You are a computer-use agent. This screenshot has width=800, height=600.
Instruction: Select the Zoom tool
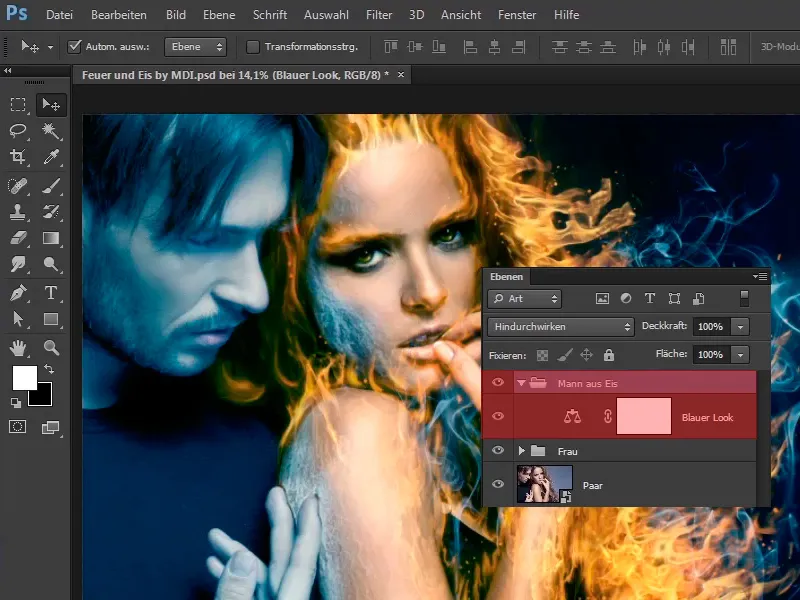(x=51, y=348)
